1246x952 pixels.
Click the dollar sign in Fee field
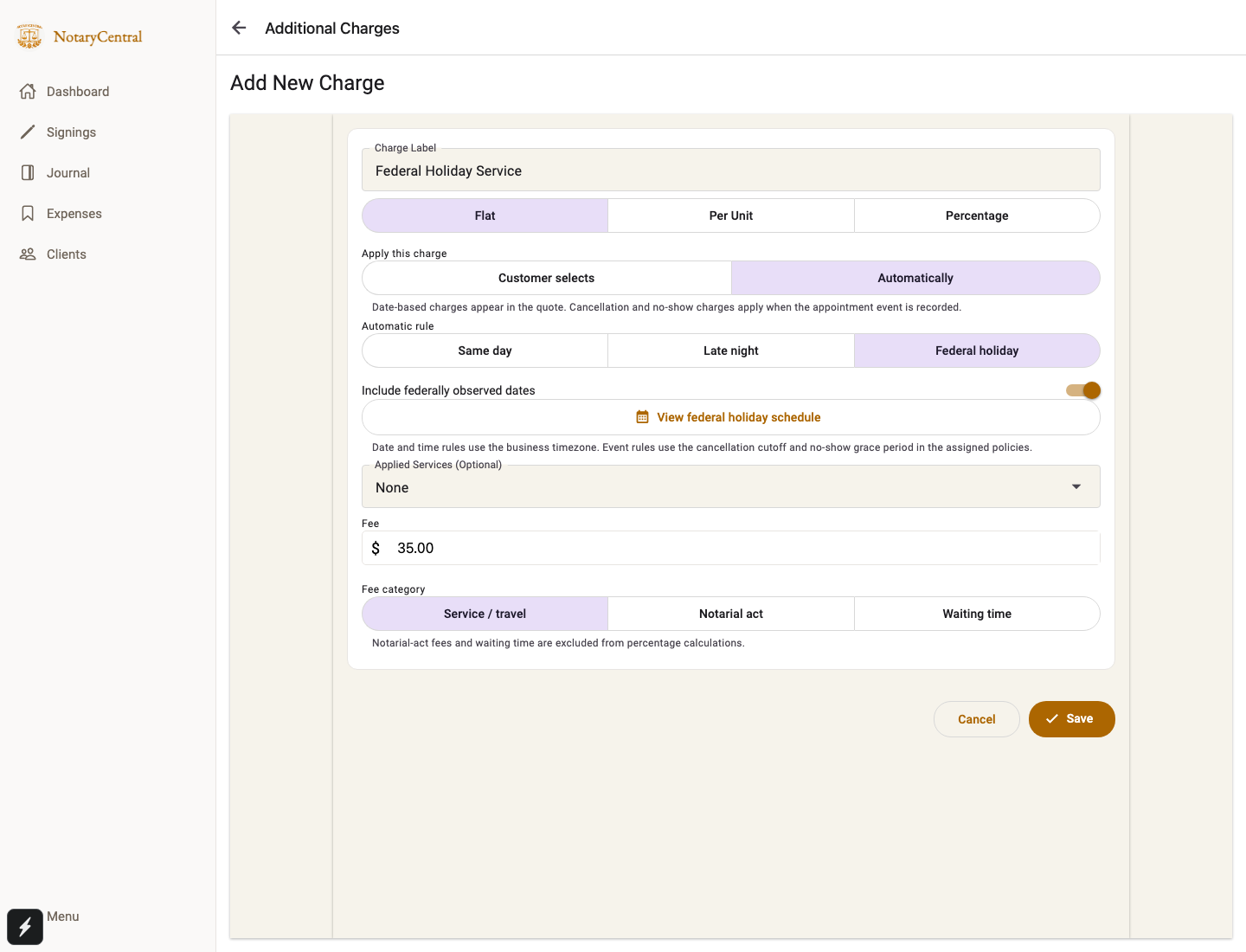(x=376, y=548)
